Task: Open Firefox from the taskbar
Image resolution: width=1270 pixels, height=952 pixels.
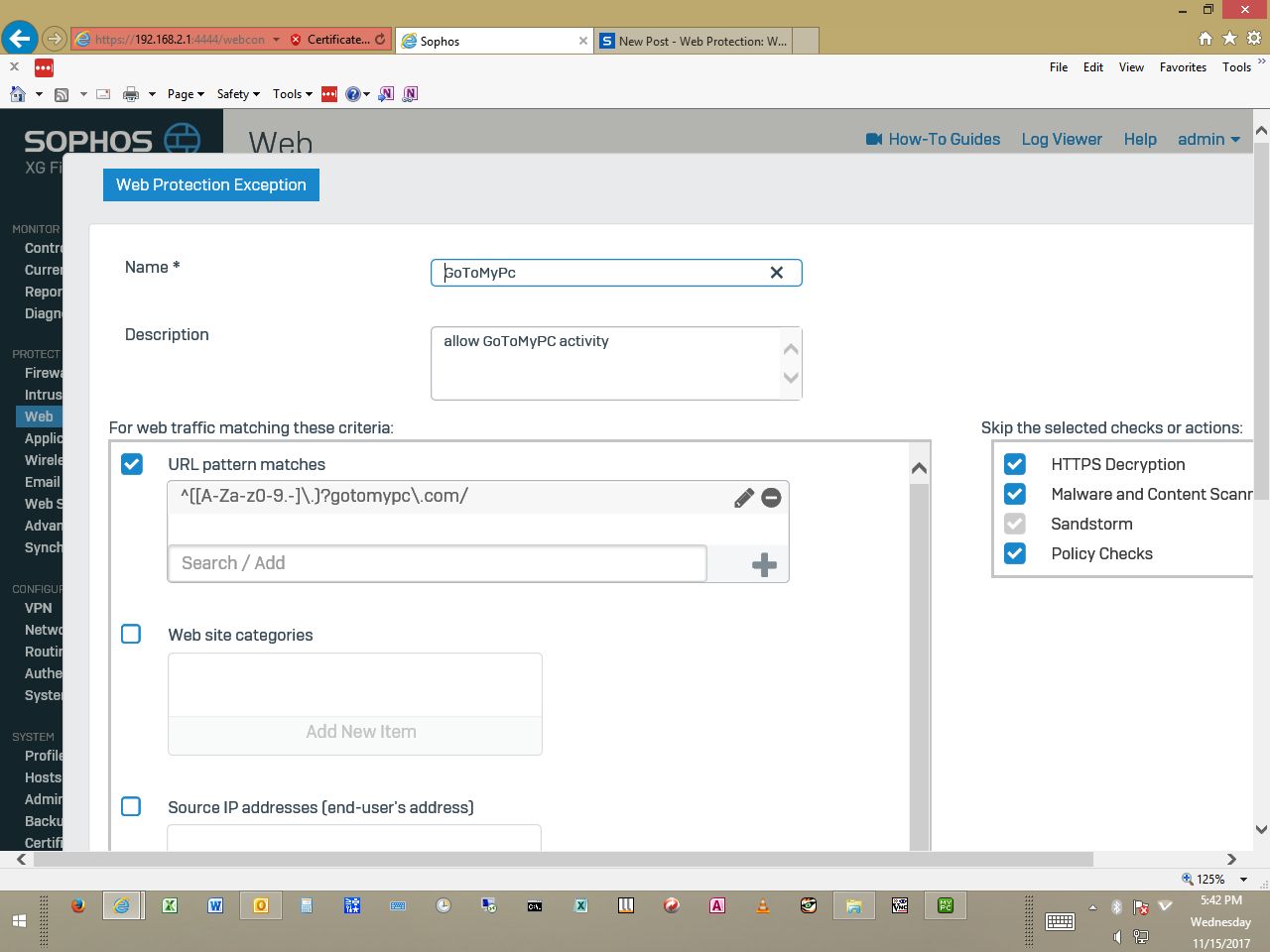Action: tap(78, 905)
